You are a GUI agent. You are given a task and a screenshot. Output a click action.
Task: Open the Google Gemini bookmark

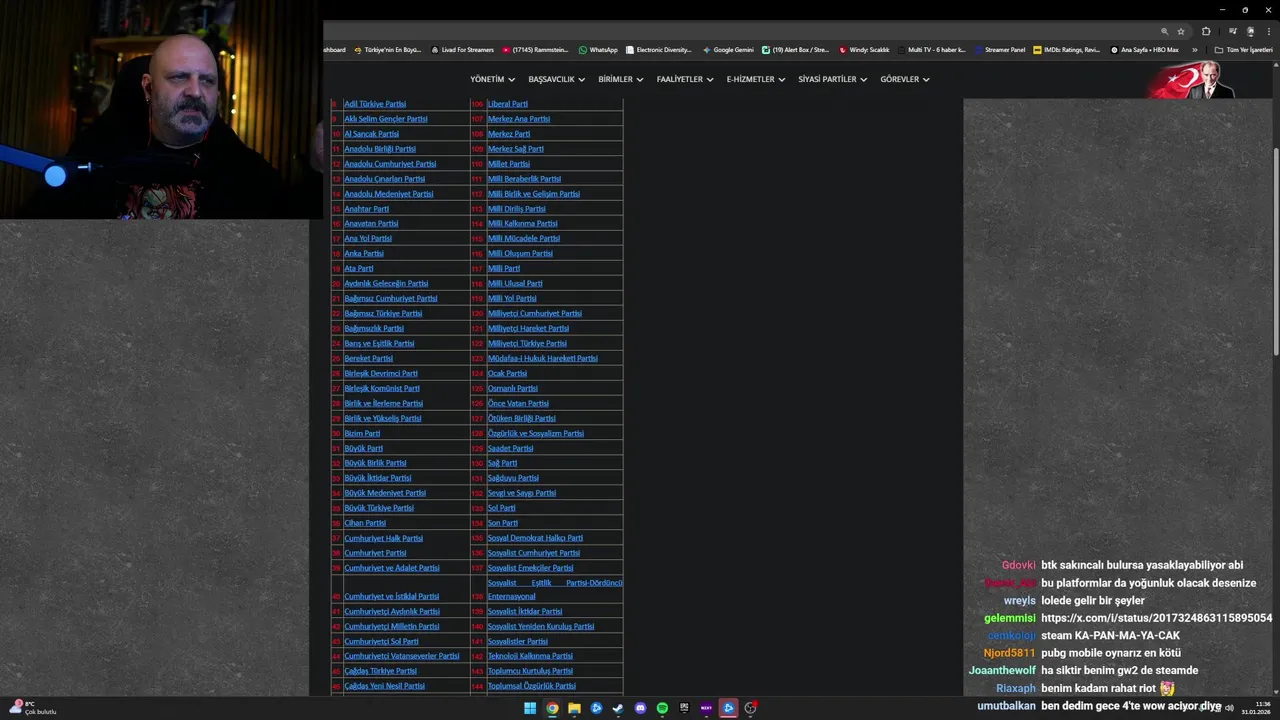pyautogui.click(x=728, y=50)
